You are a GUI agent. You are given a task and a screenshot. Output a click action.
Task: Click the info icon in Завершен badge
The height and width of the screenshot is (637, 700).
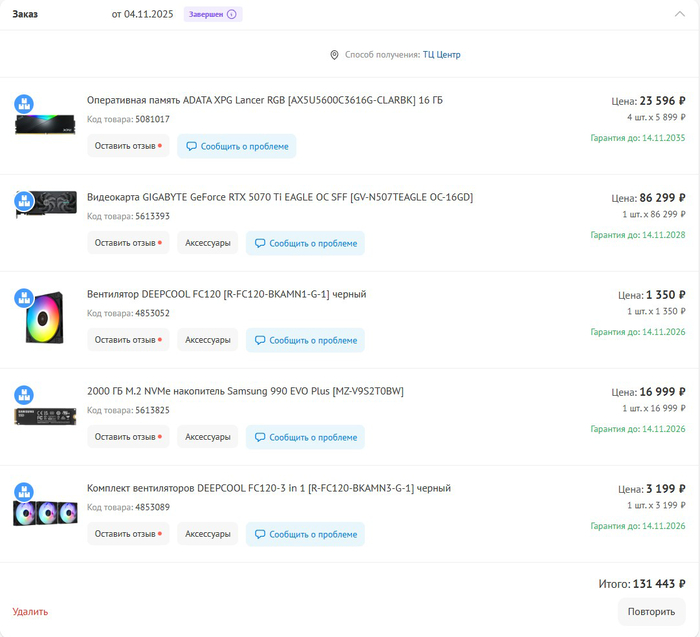(232, 15)
